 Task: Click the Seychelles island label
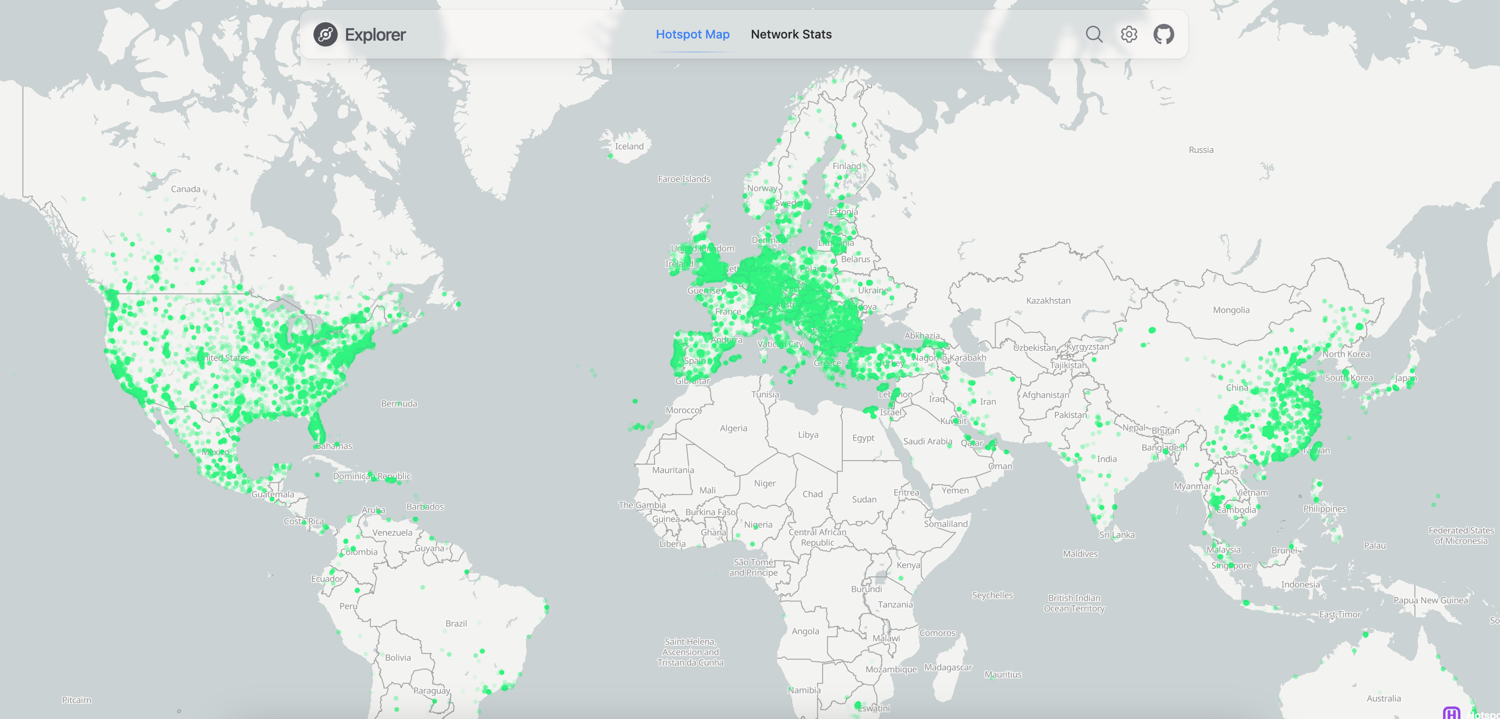point(992,595)
